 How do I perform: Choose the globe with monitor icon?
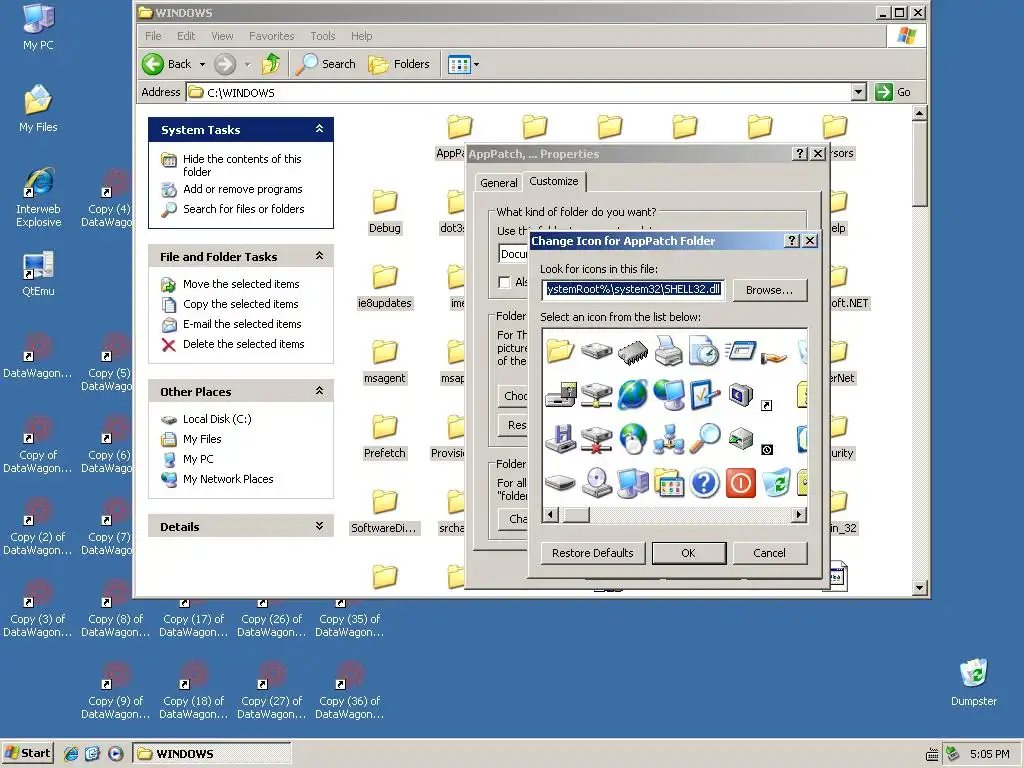pyautogui.click(x=669, y=394)
